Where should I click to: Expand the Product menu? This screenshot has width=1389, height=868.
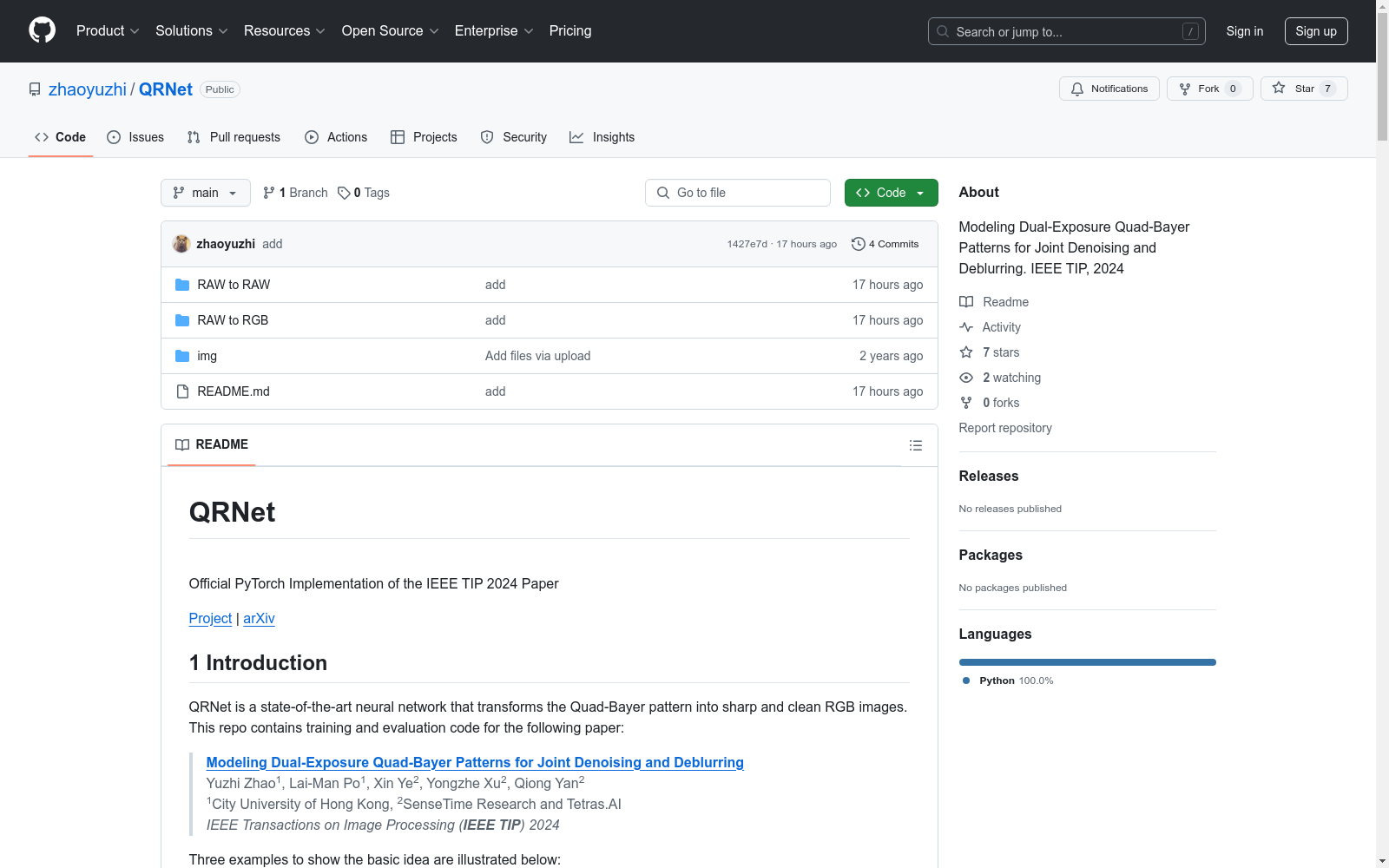point(108,31)
